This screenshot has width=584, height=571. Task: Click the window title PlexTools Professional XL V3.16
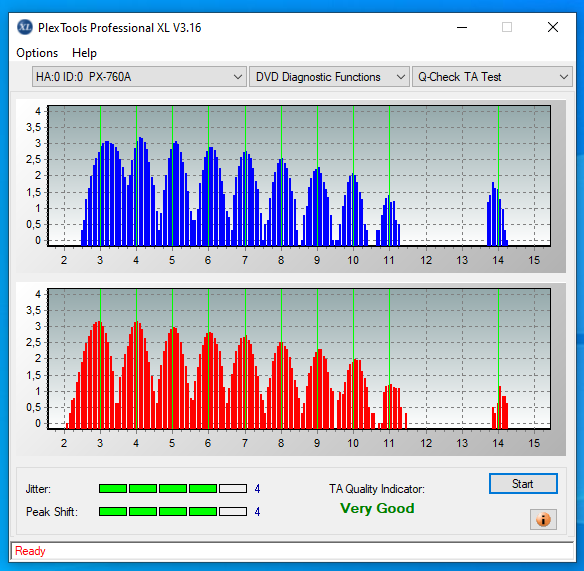[120, 28]
